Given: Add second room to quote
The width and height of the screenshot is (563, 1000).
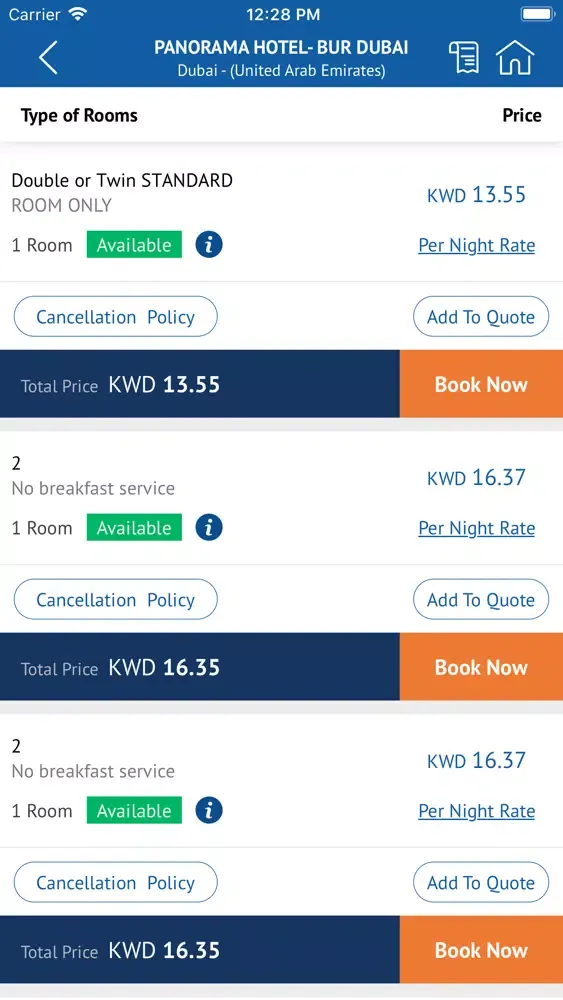Looking at the screenshot, I should pos(481,599).
